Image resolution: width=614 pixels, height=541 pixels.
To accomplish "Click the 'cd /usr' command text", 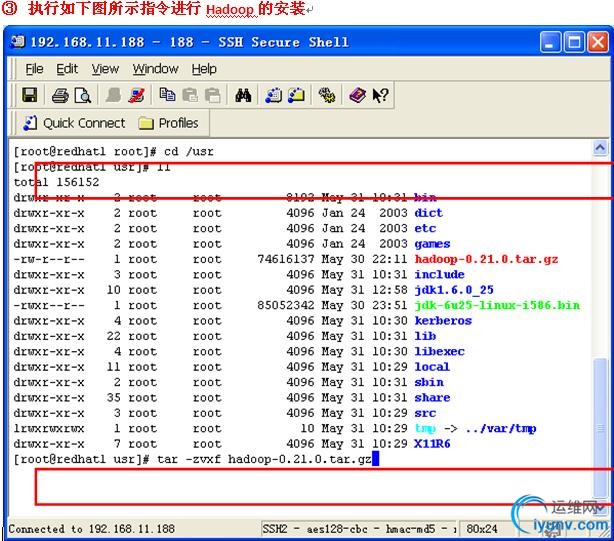I will [189, 151].
